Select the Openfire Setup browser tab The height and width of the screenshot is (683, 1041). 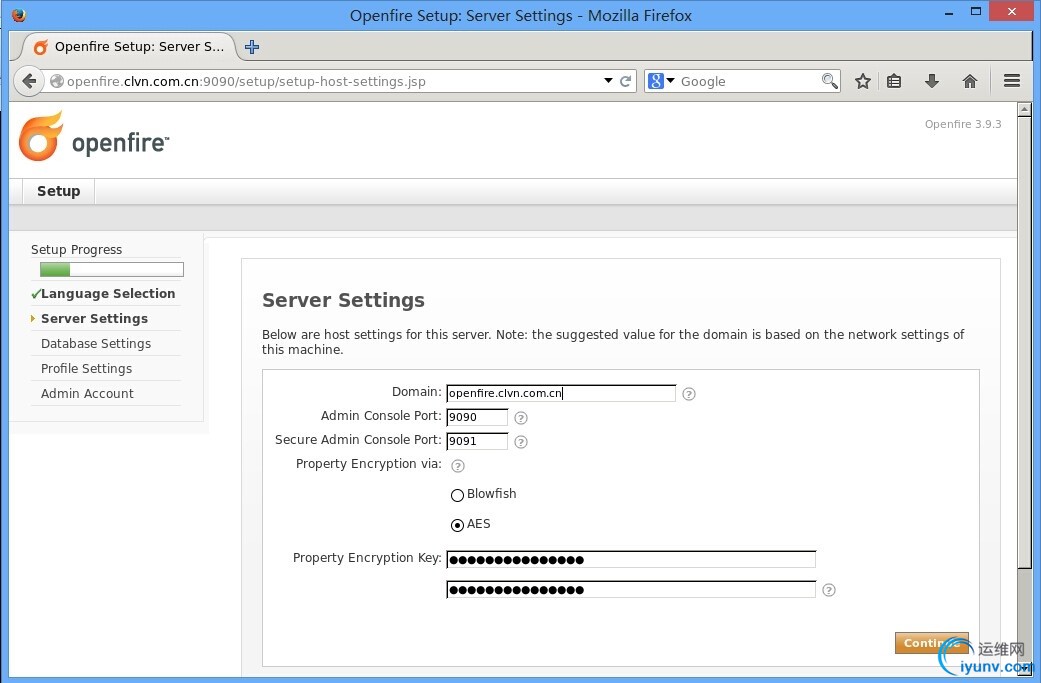[x=129, y=46]
